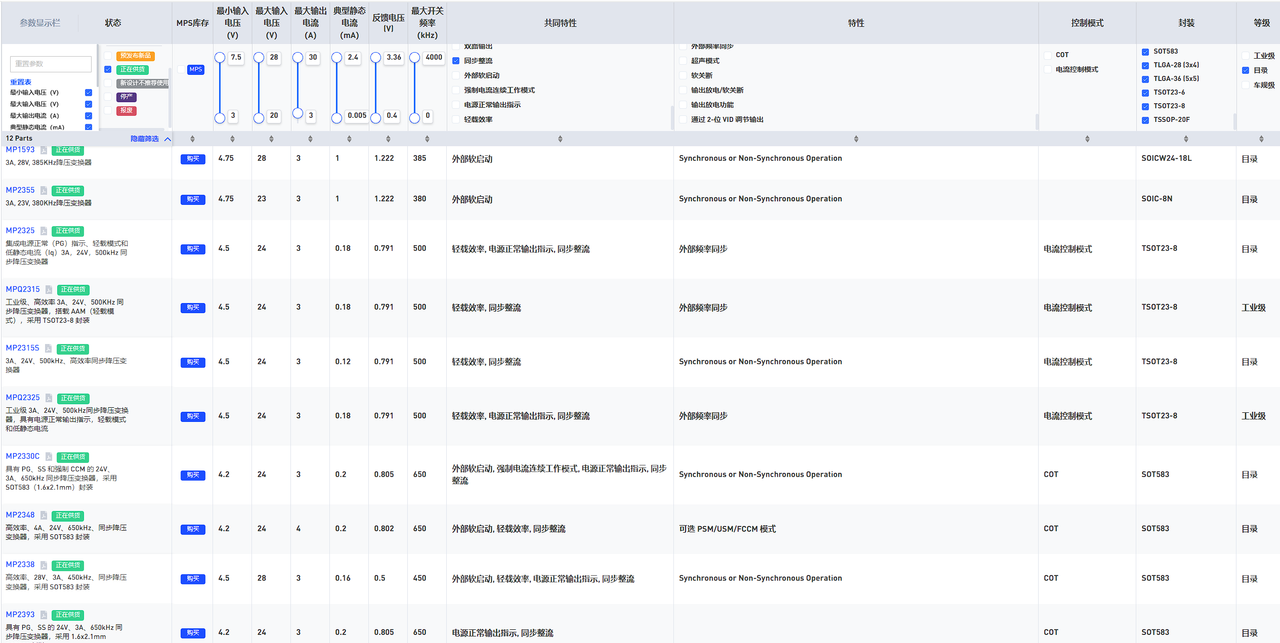Open the MP2330C part link
Viewport: 1280px width, 643px height.
[23, 456]
